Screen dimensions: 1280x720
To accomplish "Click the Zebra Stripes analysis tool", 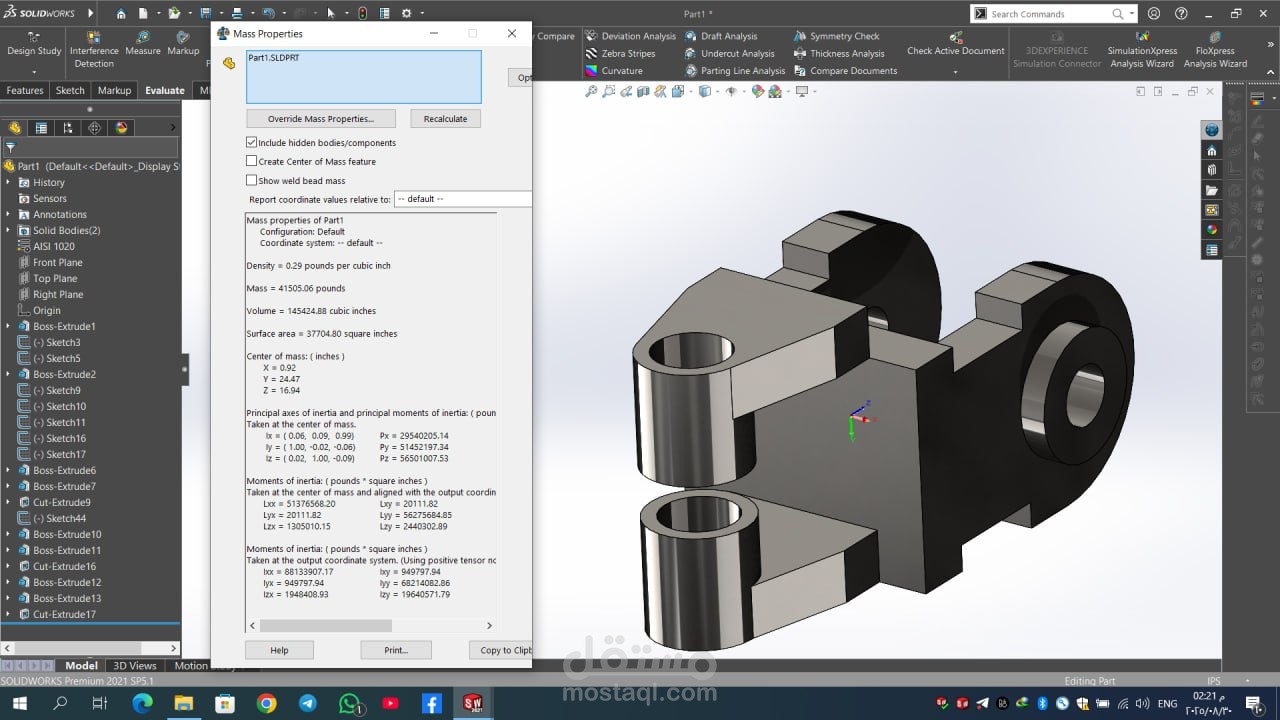I will [x=627, y=54].
